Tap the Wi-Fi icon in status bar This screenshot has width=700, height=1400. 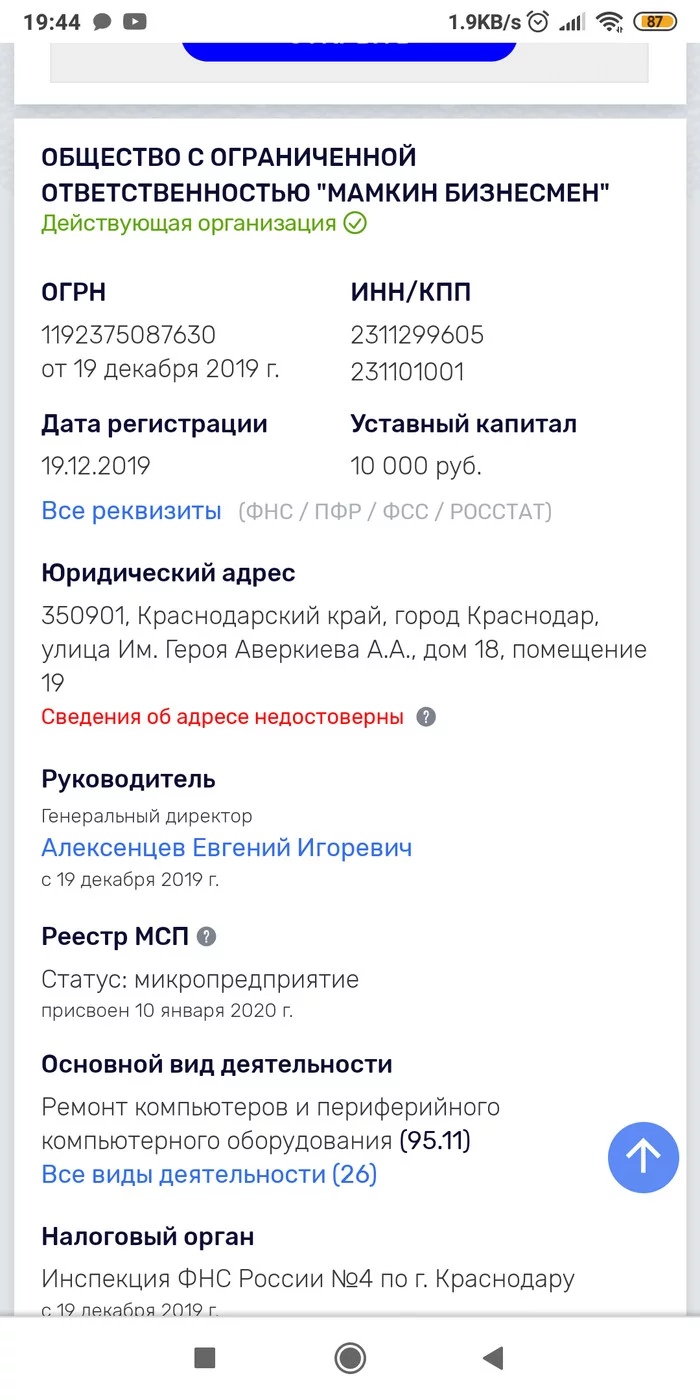(609, 21)
